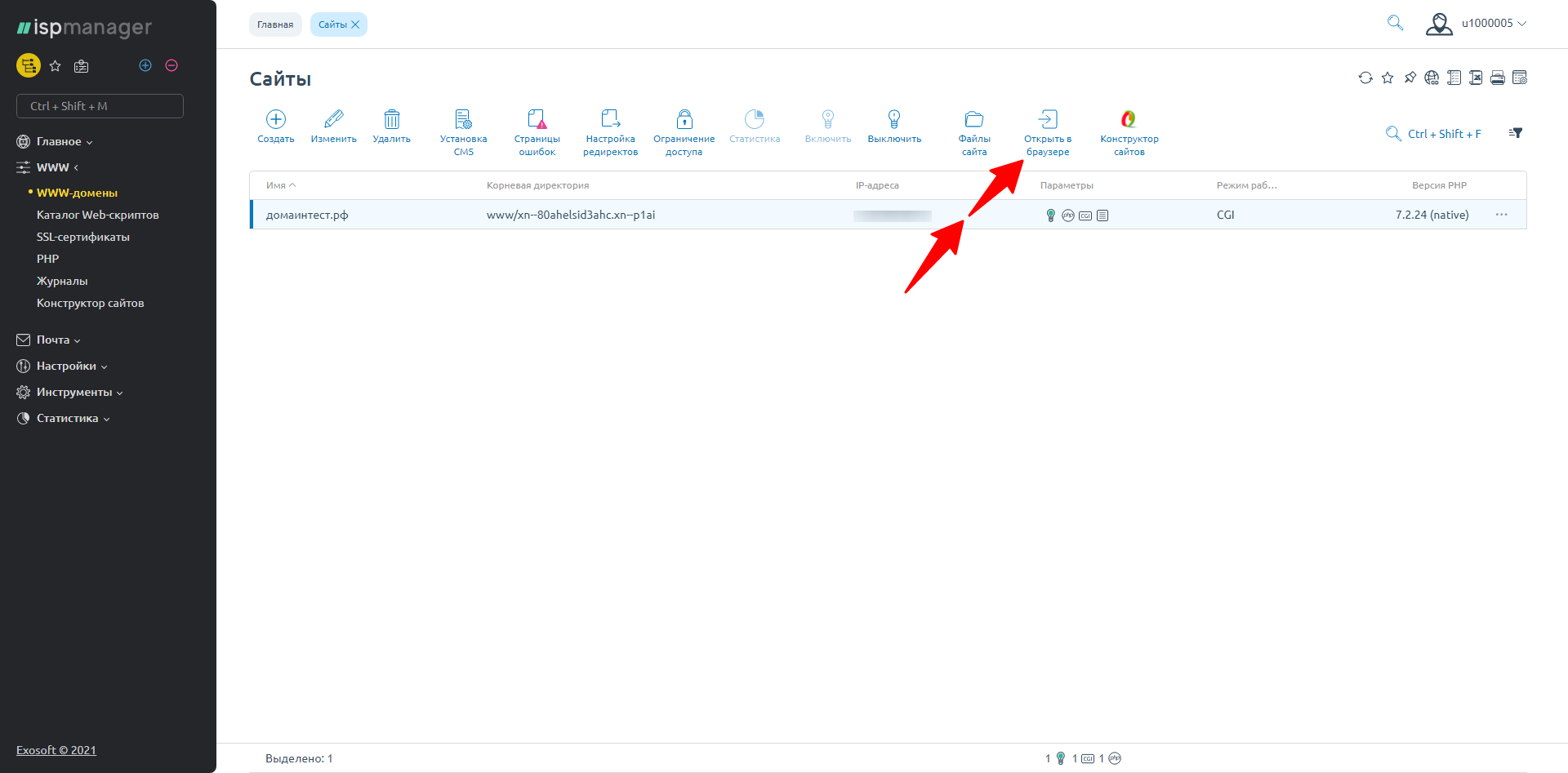Viewport: 1568px width, 773px height.
Task: Open Установка CMS from the toolbar
Action: (x=463, y=120)
